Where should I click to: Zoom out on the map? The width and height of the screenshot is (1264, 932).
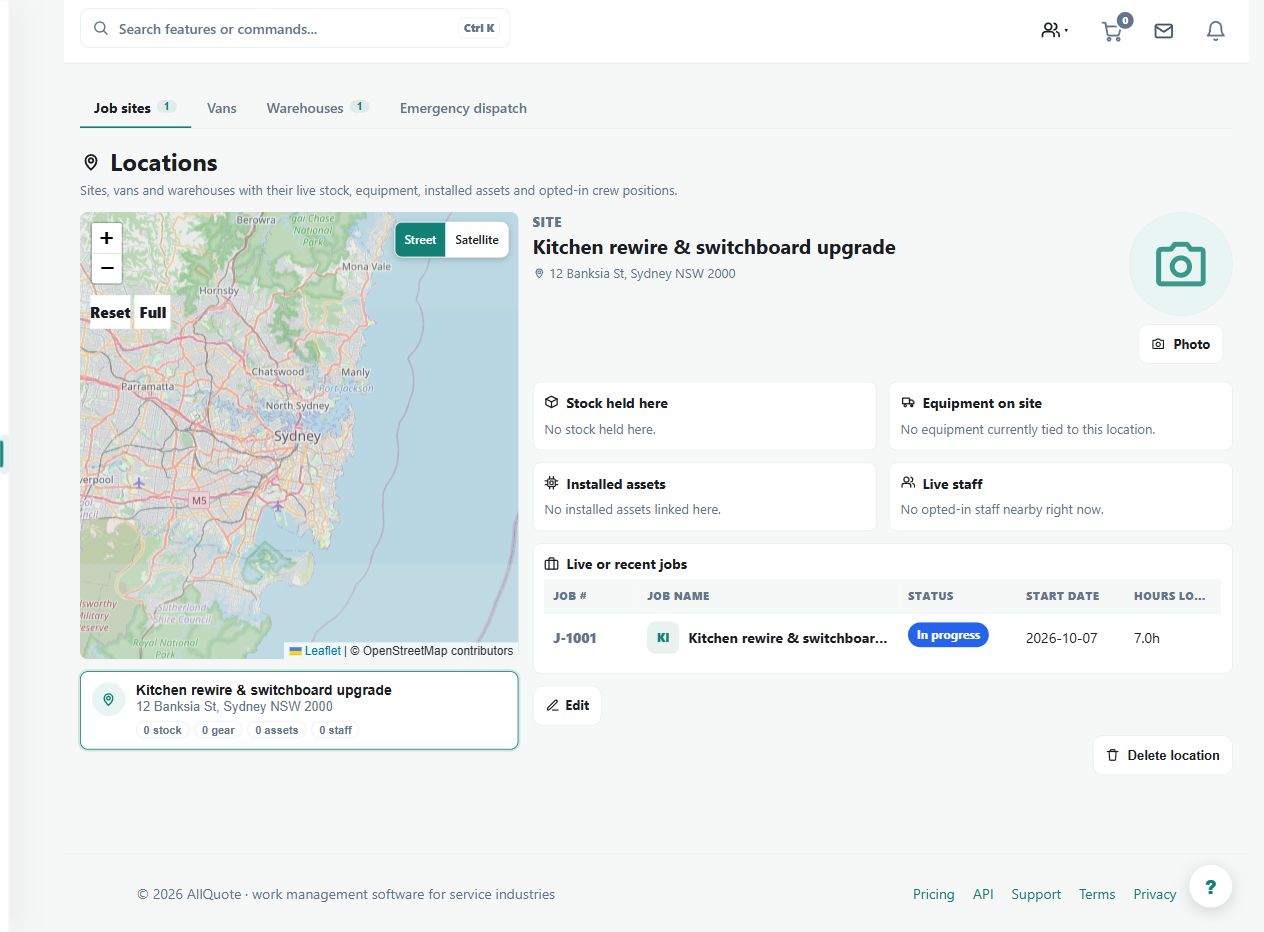point(107,269)
